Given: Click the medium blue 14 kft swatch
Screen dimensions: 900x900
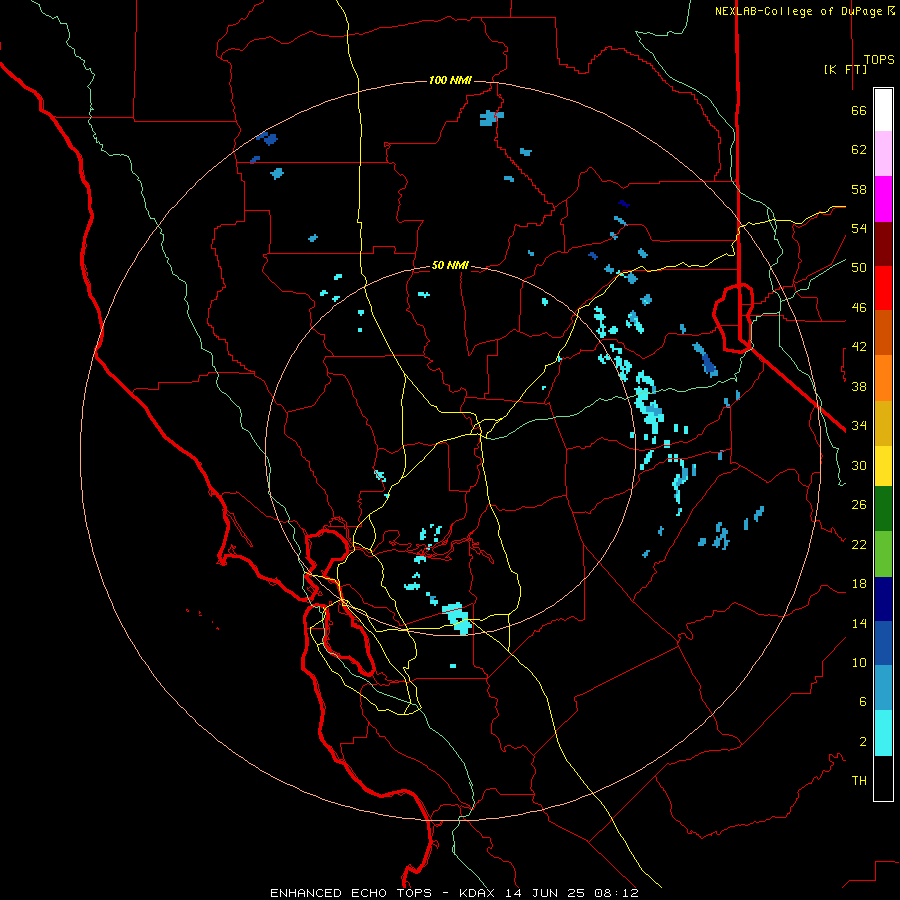Looking at the screenshot, I should [x=883, y=643].
